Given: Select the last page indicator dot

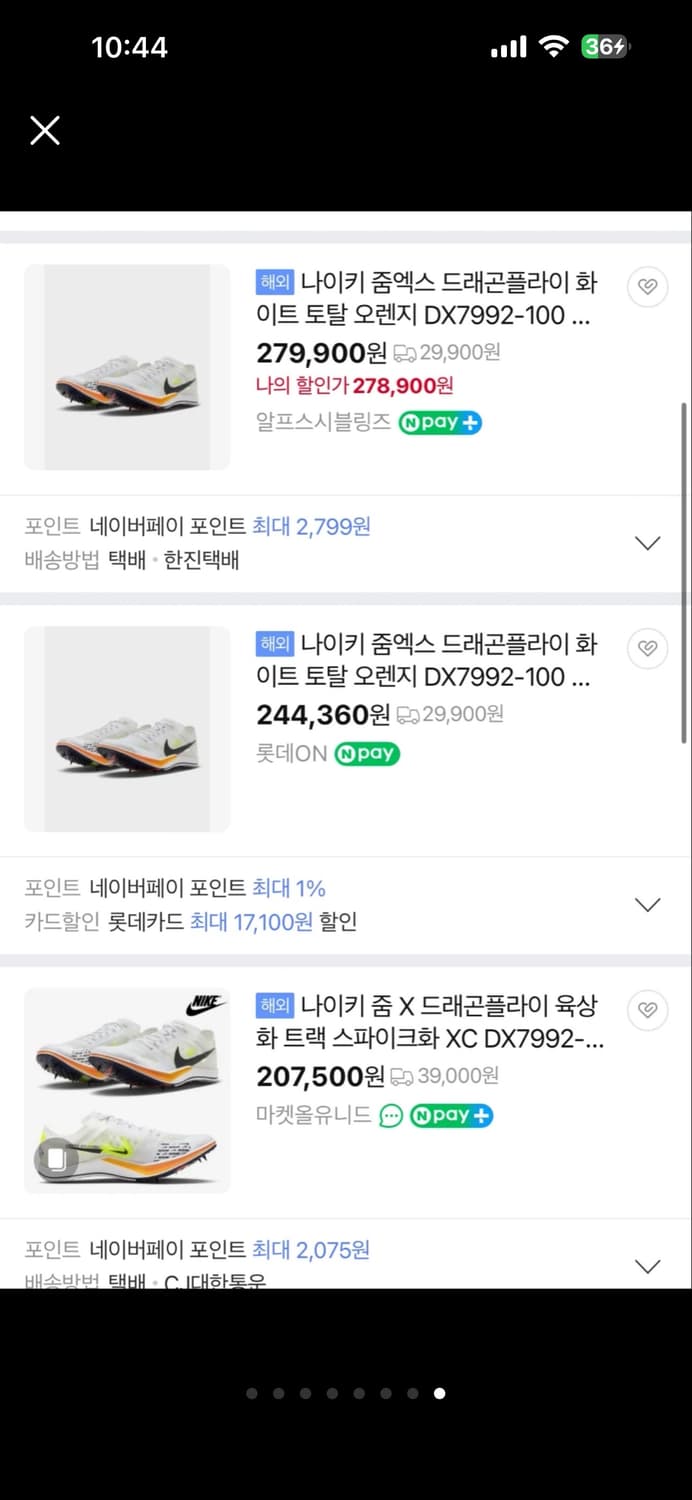Looking at the screenshot, I should coord(439,1393).
